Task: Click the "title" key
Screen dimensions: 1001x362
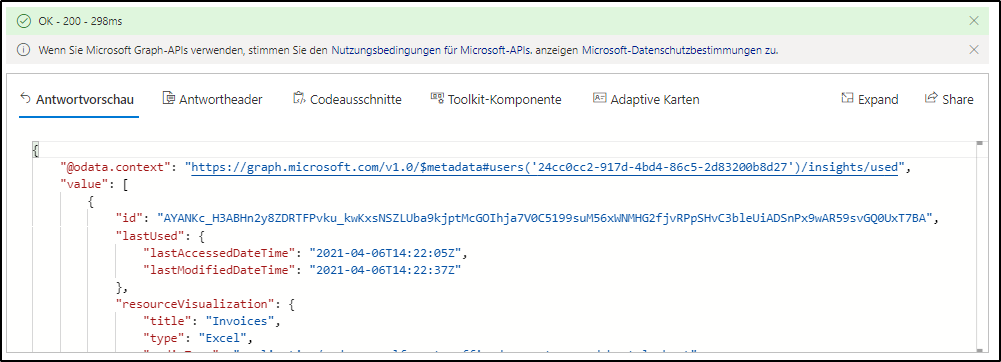Action: pos(167,321)
